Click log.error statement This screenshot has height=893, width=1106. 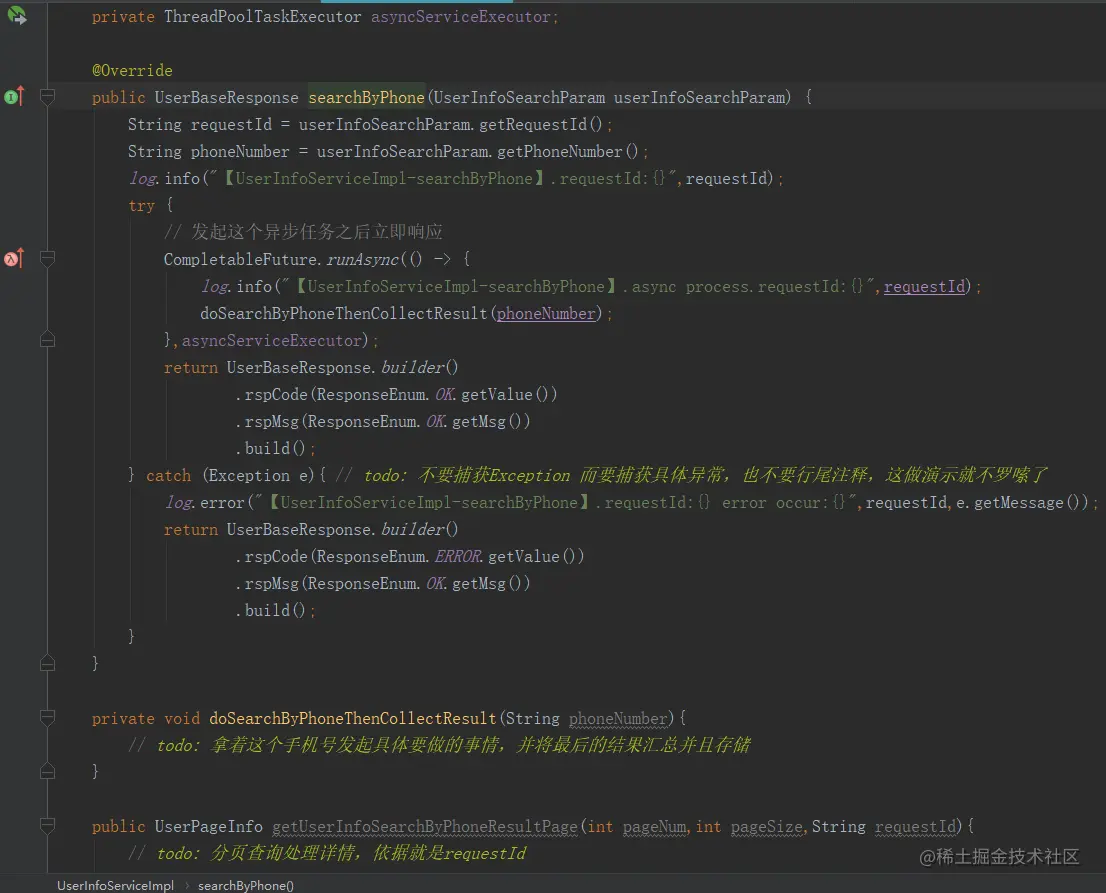coord(631,502)
